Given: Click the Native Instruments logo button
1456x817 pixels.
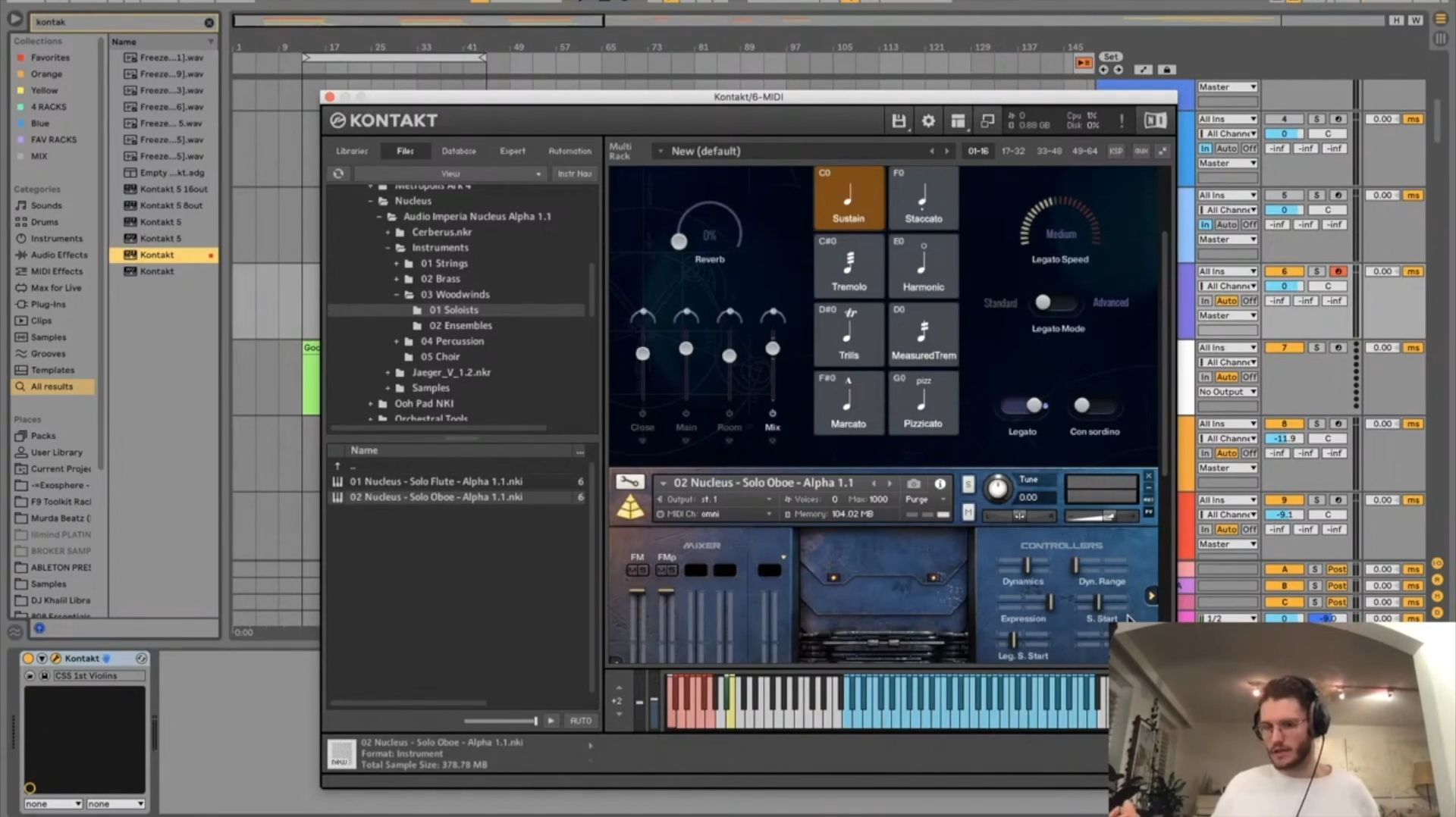Looking at the screenshot, I should pos(1155,121).
